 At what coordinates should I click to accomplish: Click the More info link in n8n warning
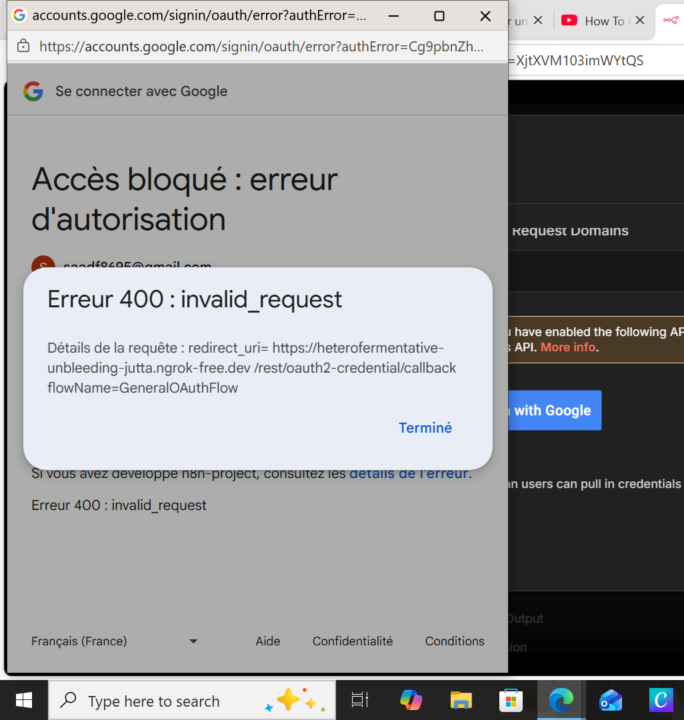point(568,347)
